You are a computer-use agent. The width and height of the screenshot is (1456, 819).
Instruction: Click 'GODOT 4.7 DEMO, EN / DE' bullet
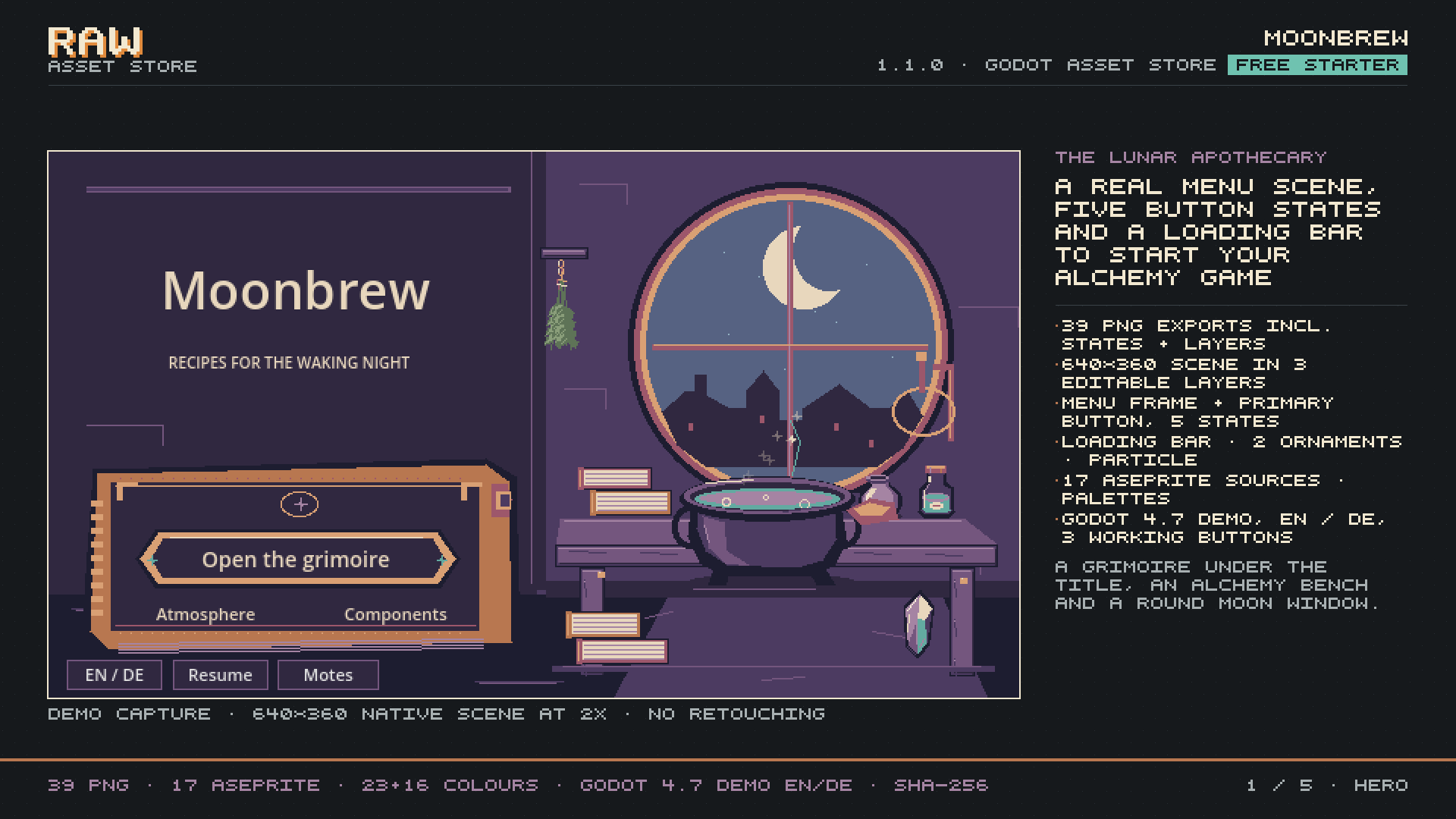tap(1223, 519)
